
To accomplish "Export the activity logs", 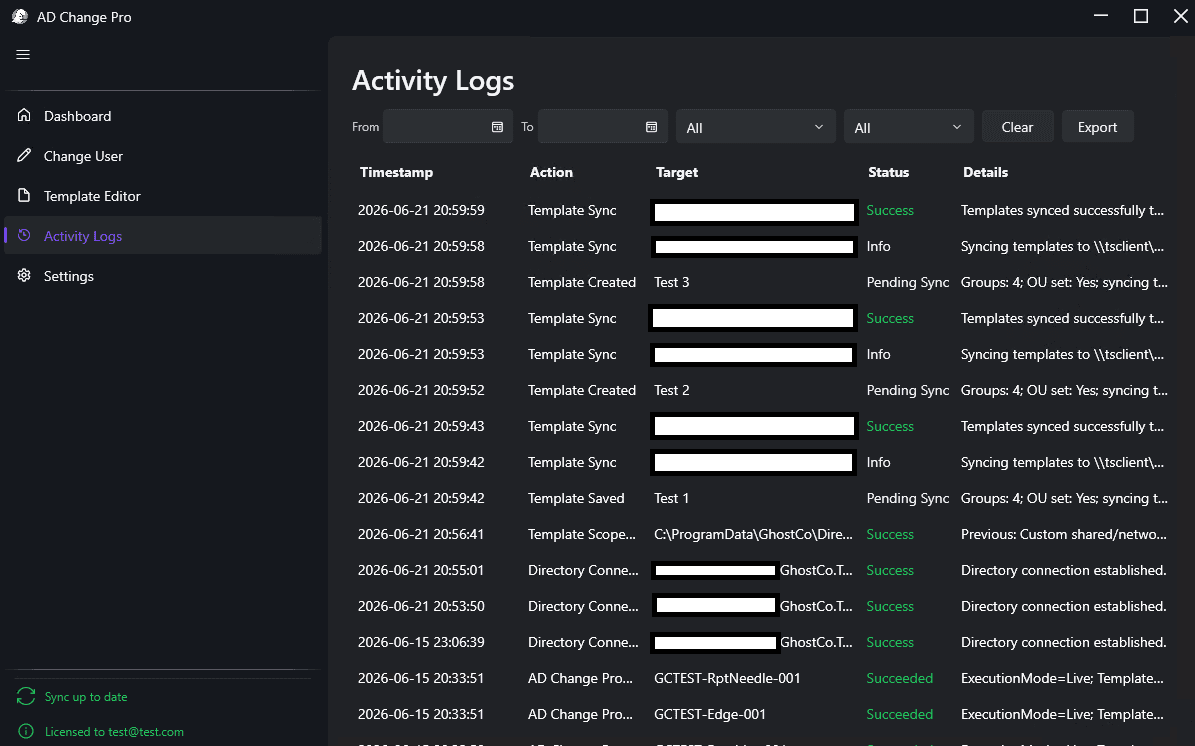I will click(x=1097, y=127).
